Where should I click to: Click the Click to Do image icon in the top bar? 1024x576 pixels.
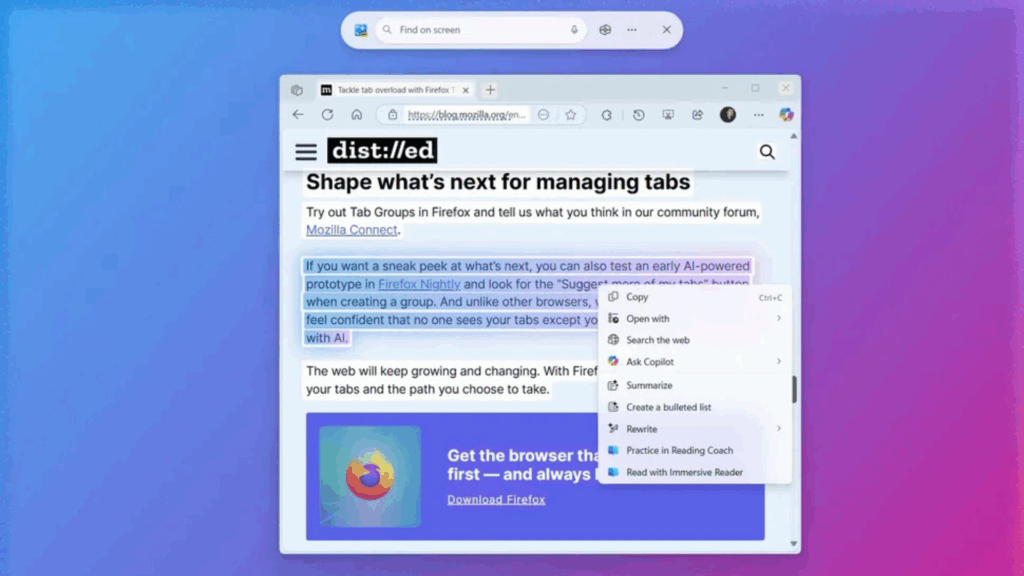point(360,30)
